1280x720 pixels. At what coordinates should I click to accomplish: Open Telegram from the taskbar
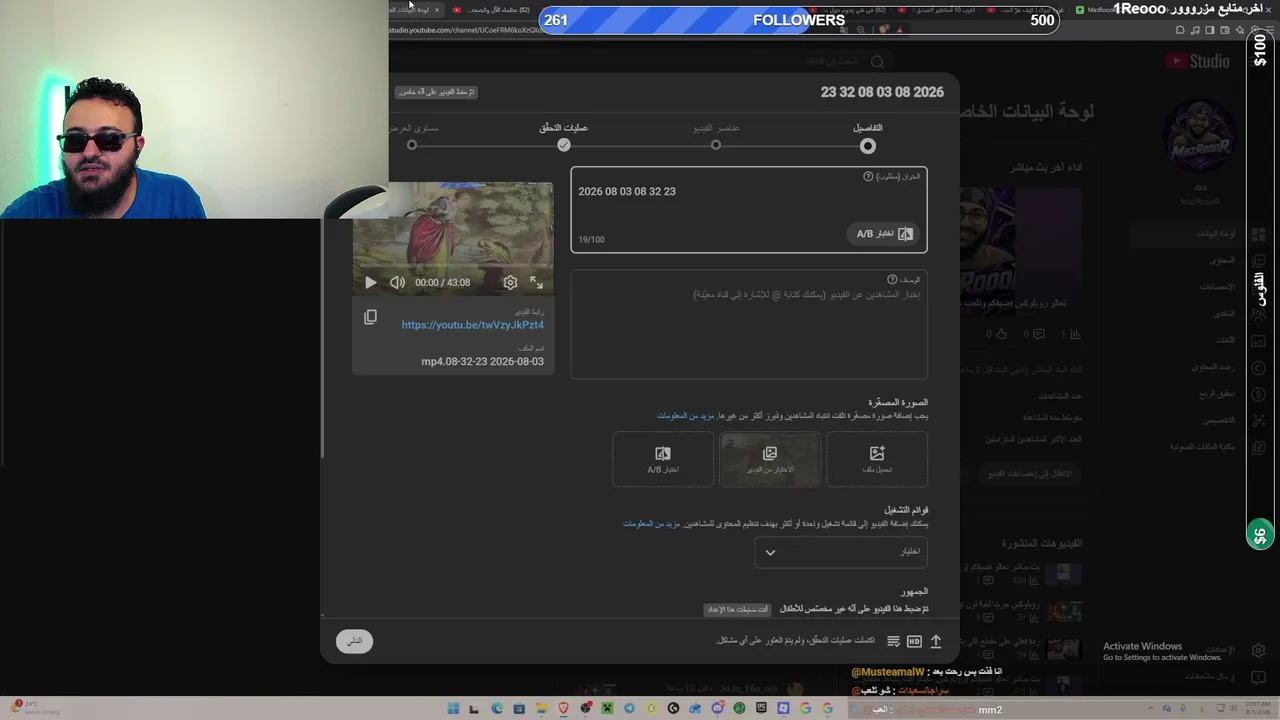coord(629,709)
